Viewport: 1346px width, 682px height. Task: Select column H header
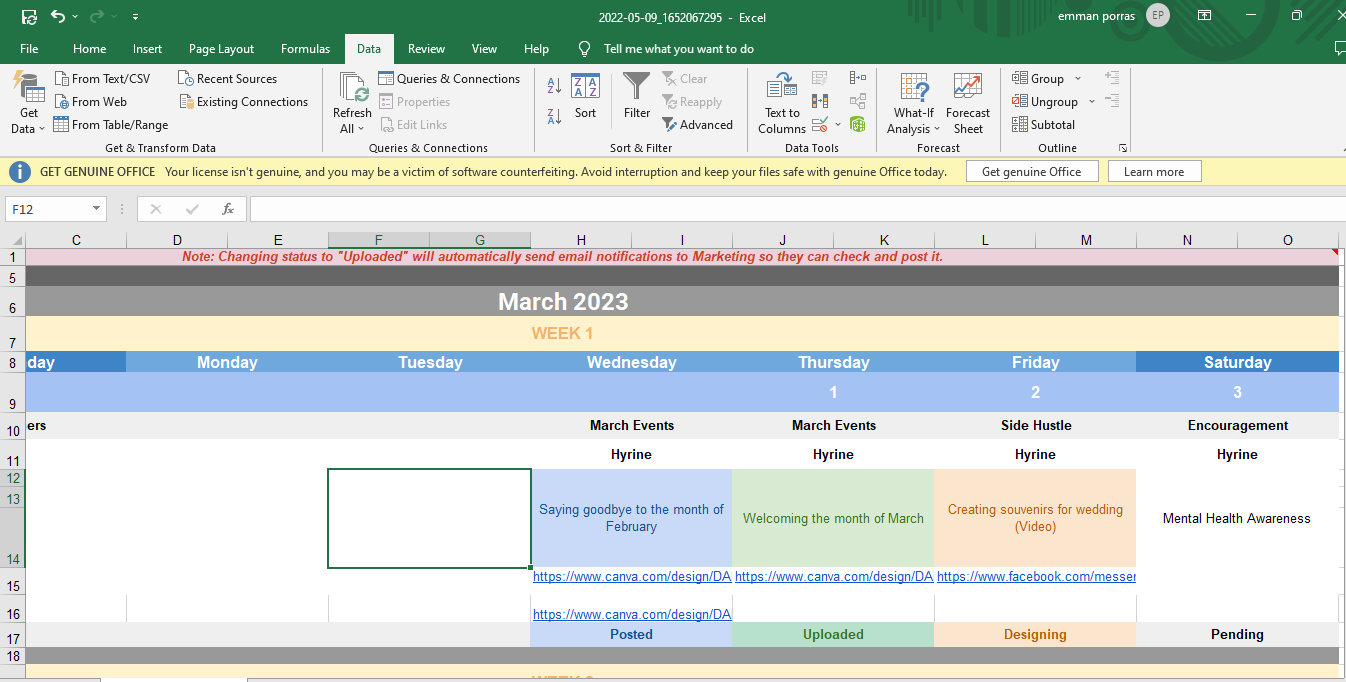(581, 240)
